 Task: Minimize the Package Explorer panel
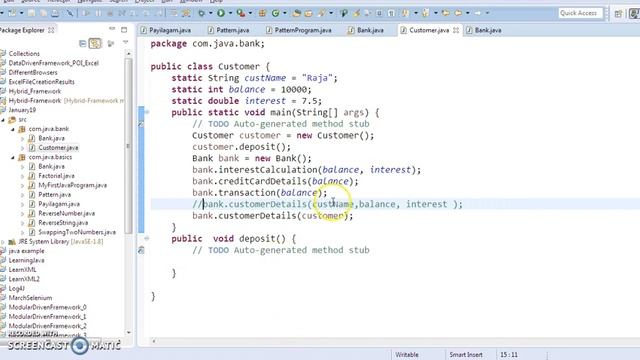click(x=112, y=29)
